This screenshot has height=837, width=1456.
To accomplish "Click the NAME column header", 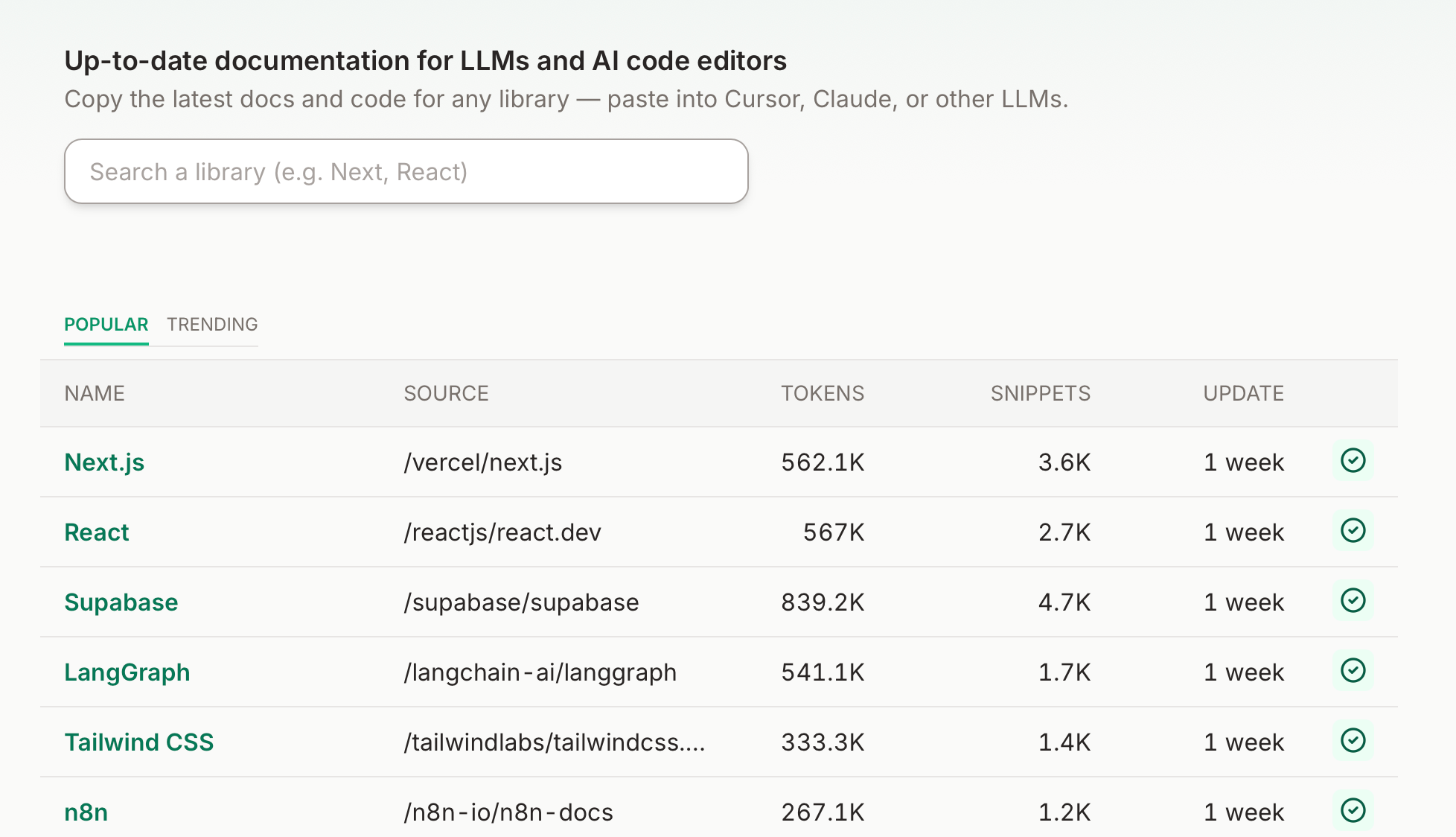I will pos(95,393).
